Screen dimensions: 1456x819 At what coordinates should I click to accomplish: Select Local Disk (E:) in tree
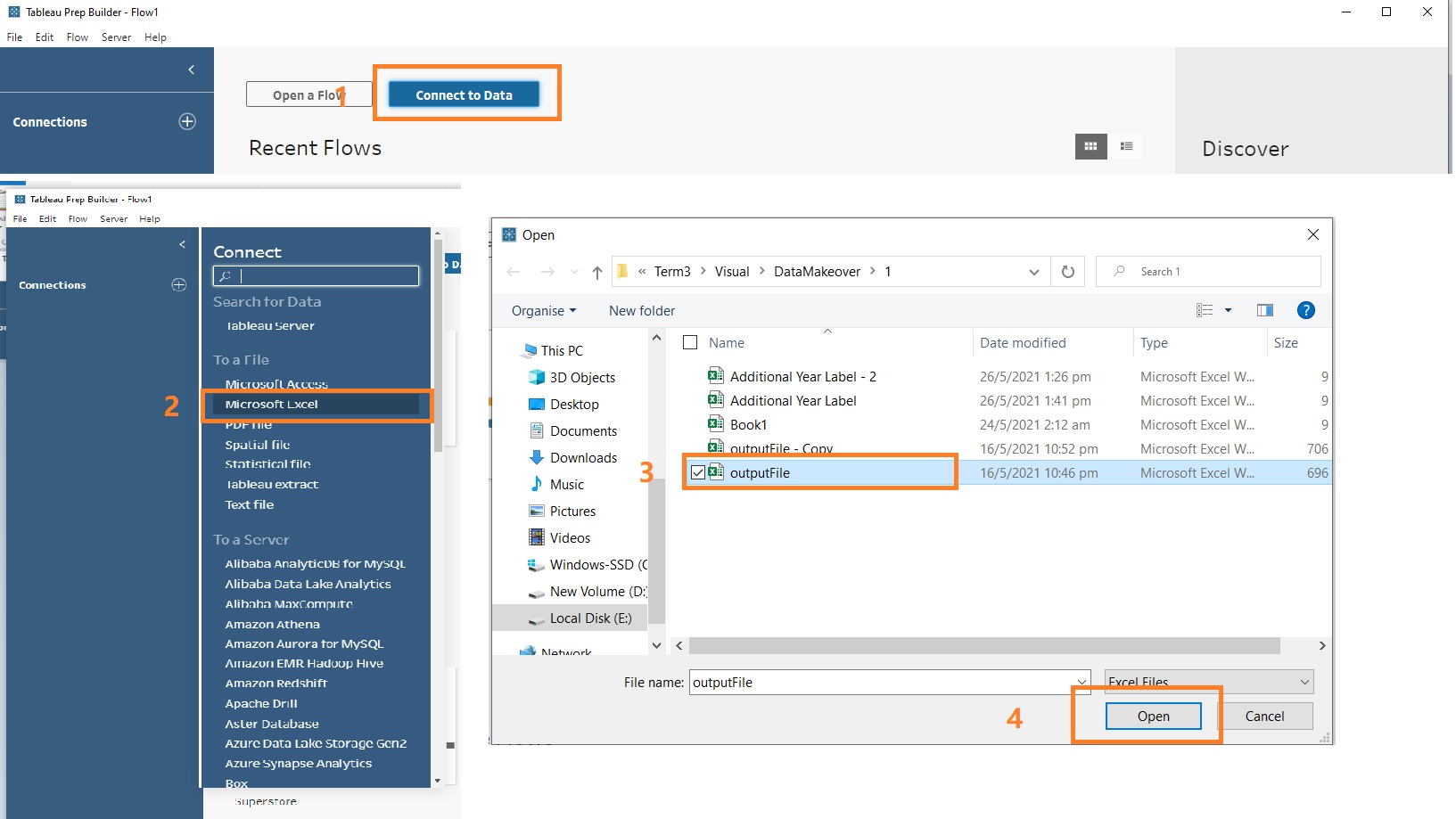click(590, 618)
